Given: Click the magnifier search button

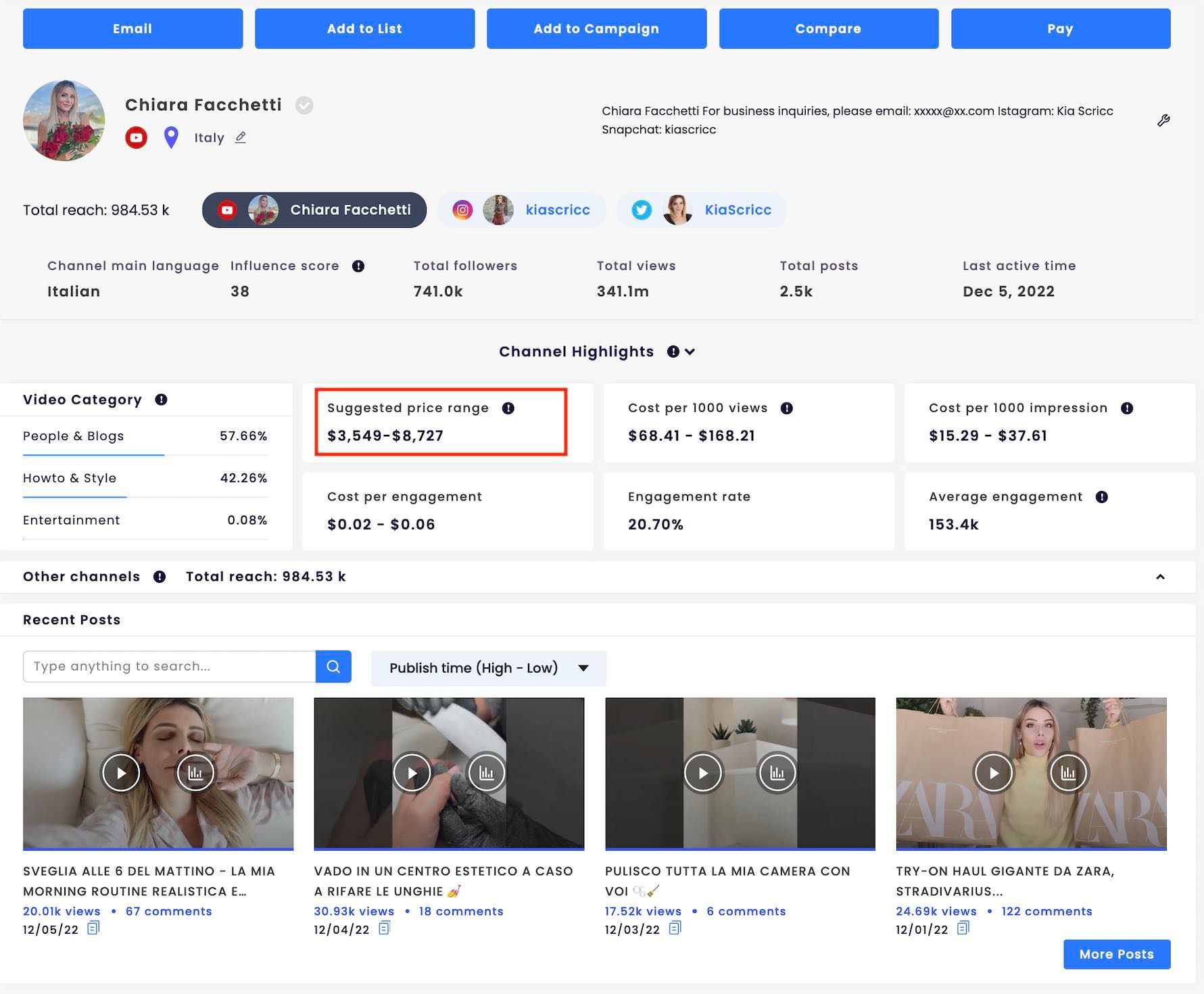Looking at the screenshot, I should click(333, 666).
